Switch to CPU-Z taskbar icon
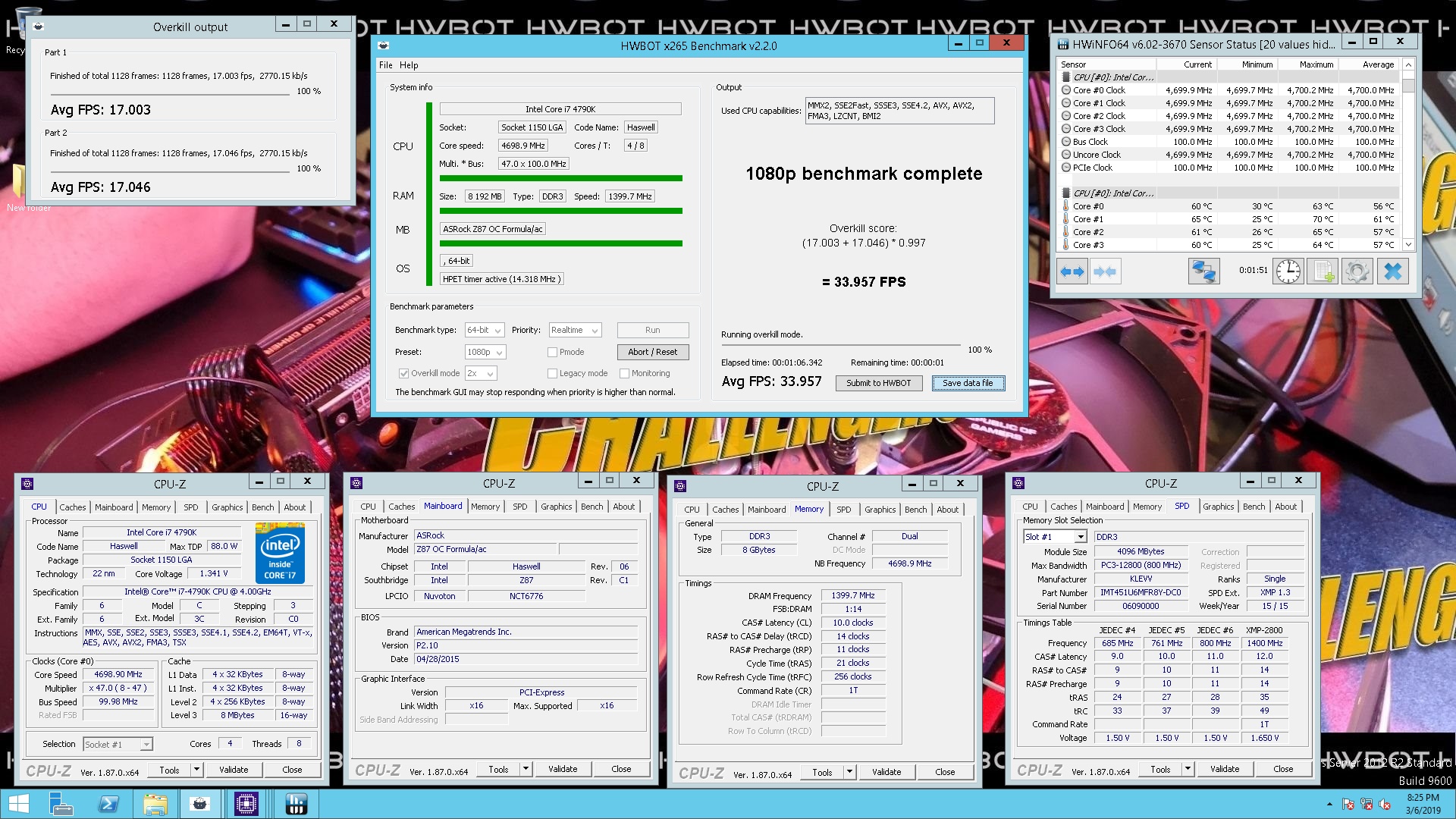 coord(247,804)
